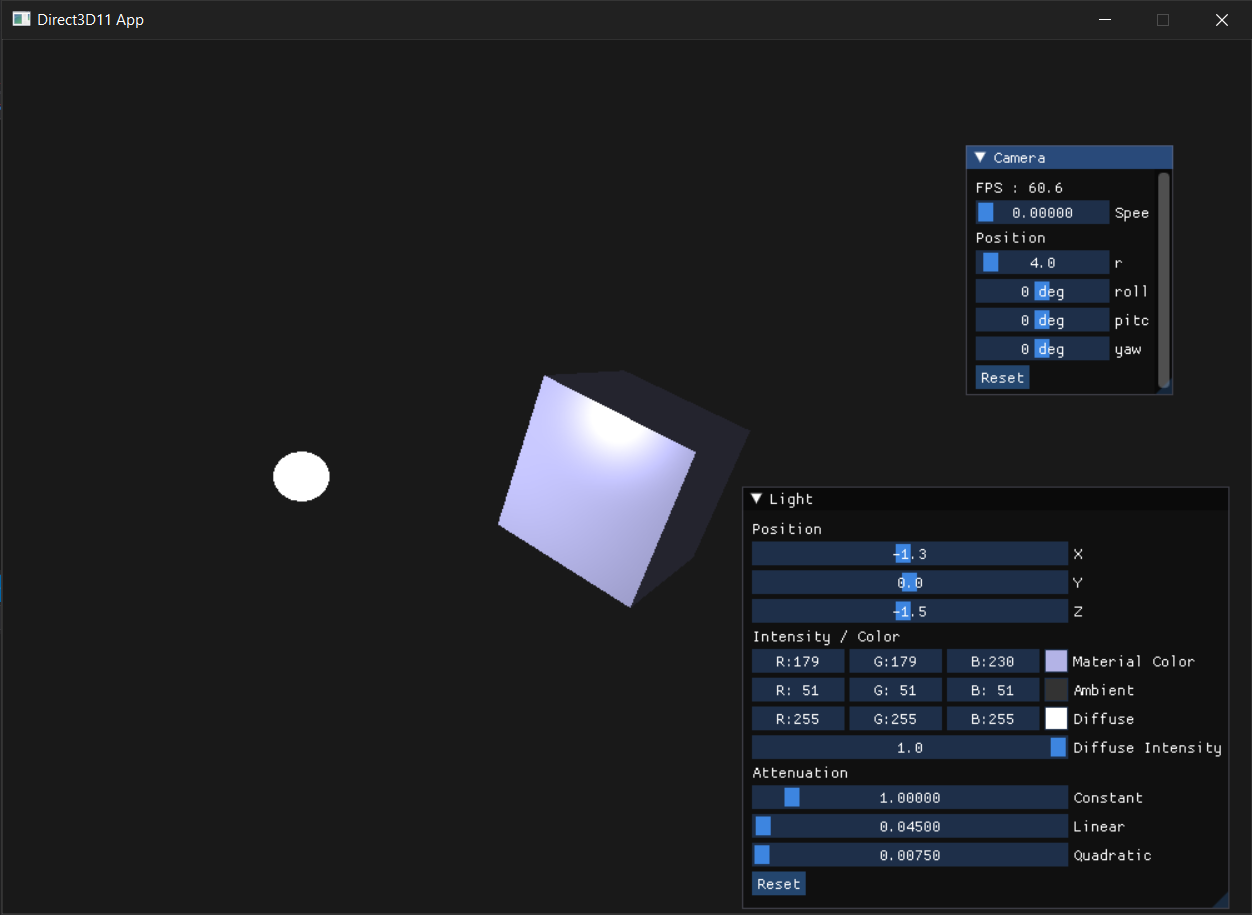Click the light position Y slider
This screenshot has width=1252, height=915.
(x=910, y=583)
